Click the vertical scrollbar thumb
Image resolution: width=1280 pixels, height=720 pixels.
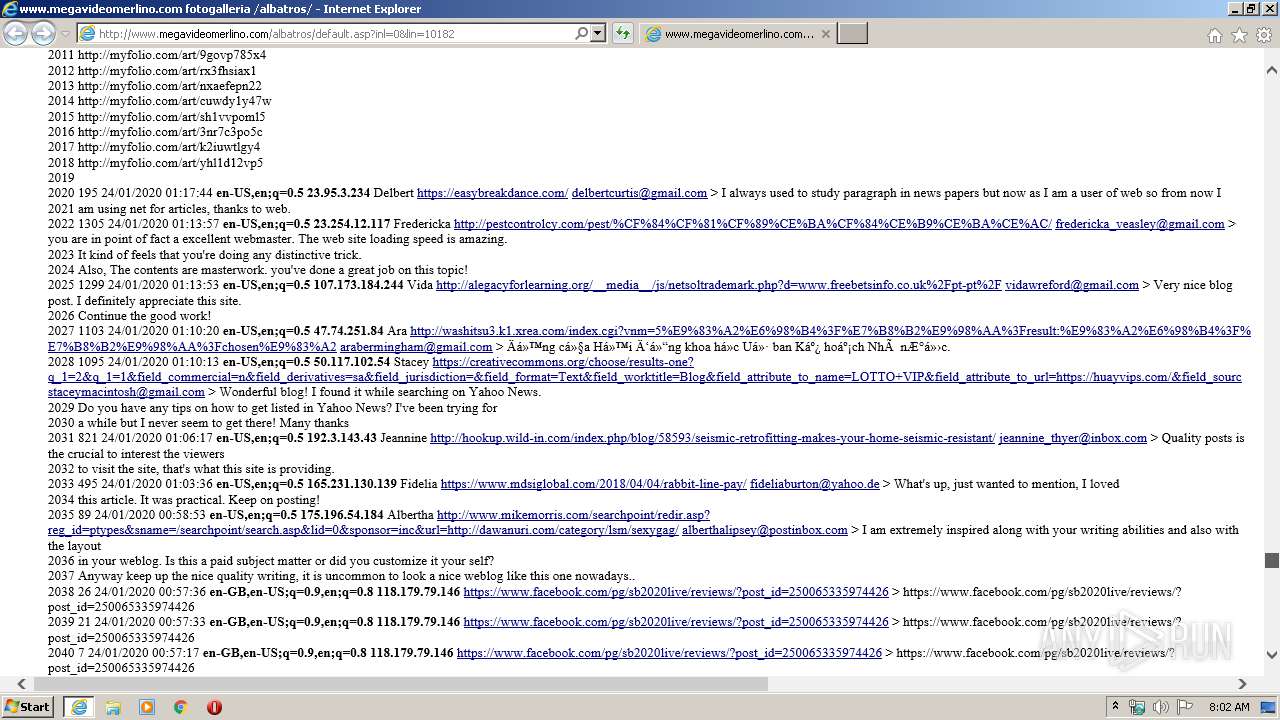coord(1272,561)
